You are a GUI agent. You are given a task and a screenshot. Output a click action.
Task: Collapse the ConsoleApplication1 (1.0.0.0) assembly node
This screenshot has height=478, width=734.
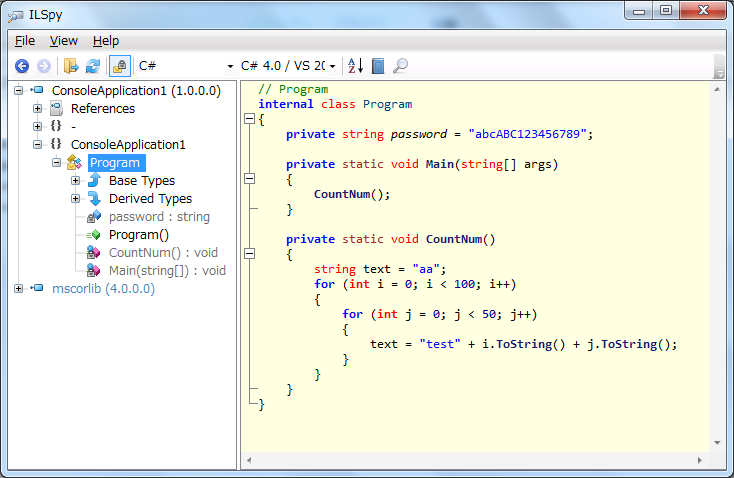pyautogui.click(x=18, y=90)
